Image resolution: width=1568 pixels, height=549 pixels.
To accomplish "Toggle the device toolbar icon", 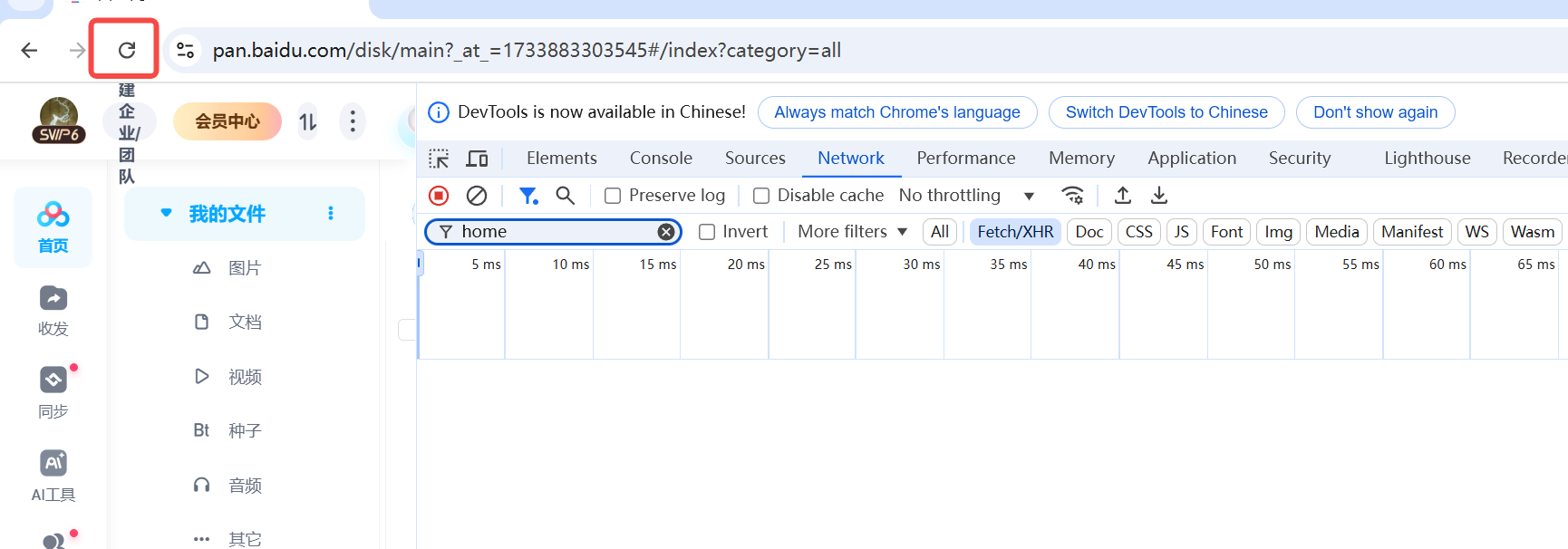I will pos(477,159).
